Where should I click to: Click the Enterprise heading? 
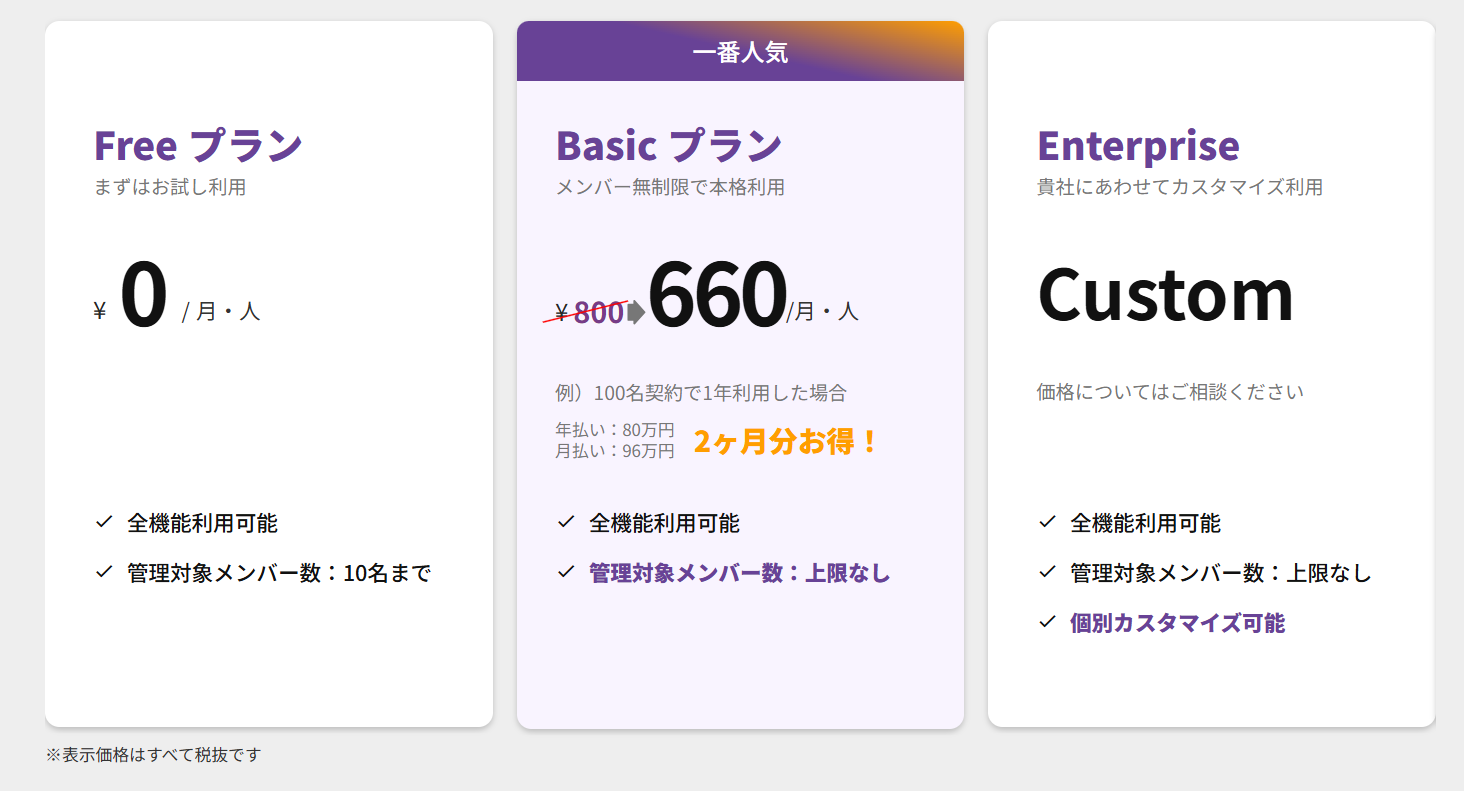click(1138, 145)
